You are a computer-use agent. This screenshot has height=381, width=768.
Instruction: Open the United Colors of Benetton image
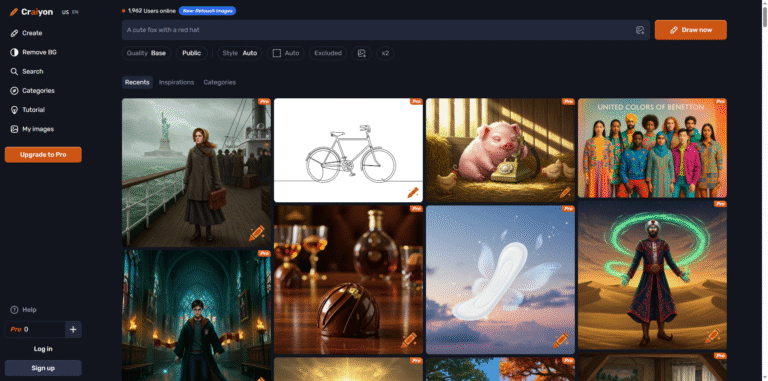click(652, 148)
